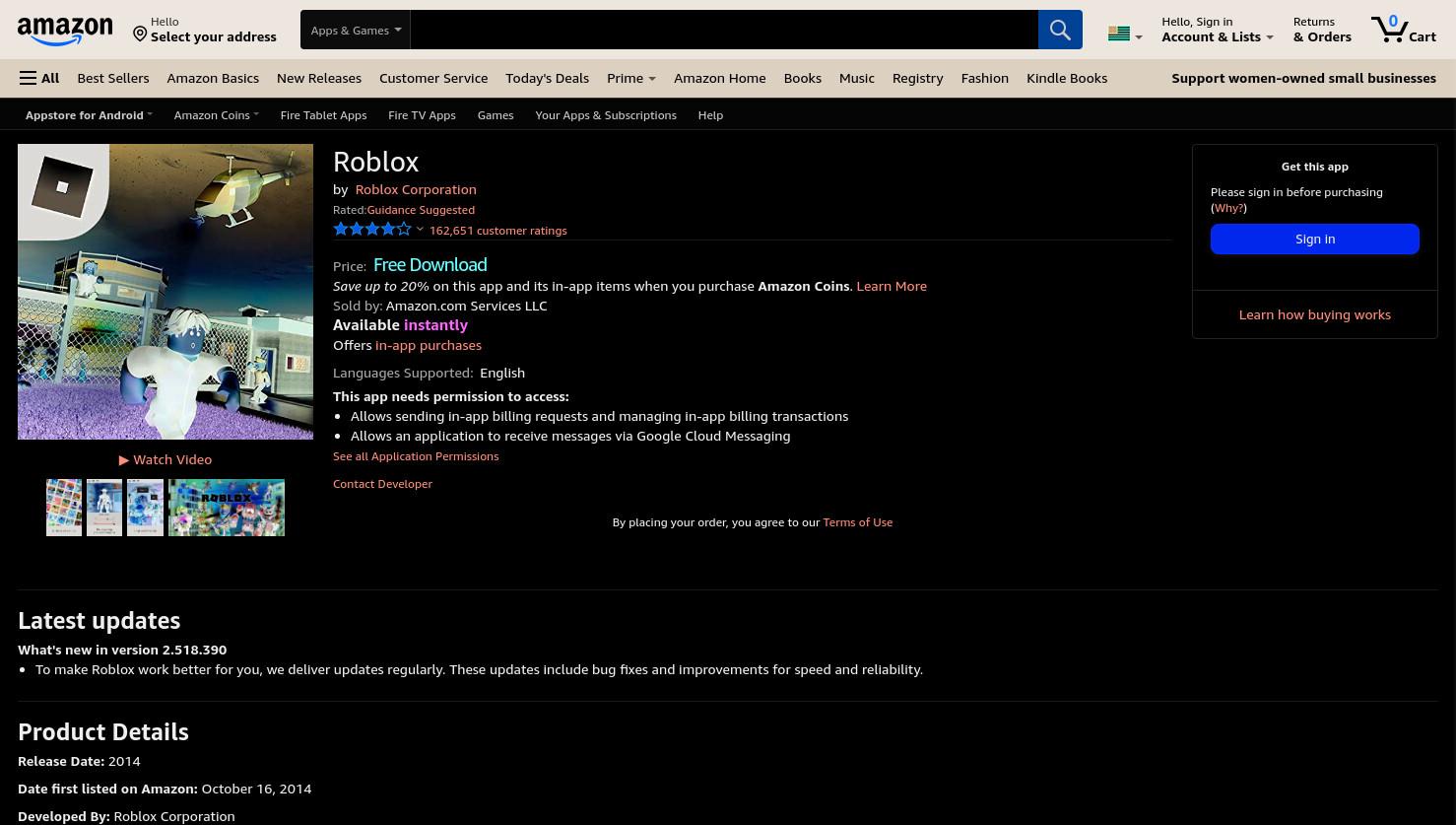
Task: Select the second screenshot thumbnail
Action: [x=104, y=508]
